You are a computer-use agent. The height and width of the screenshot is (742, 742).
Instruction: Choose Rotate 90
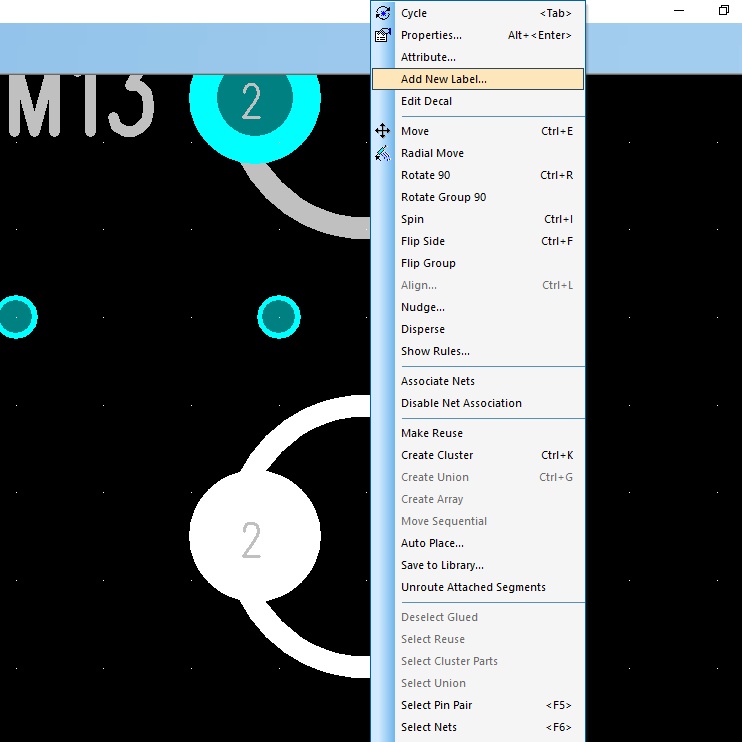click(x=478, y=175)
